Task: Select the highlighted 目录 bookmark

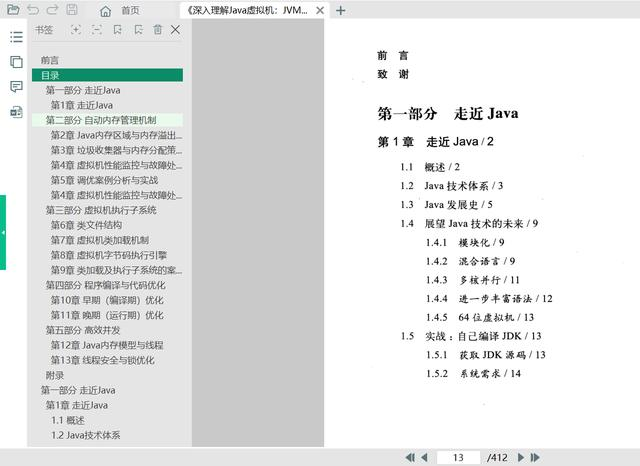Action: click(107, 75)
